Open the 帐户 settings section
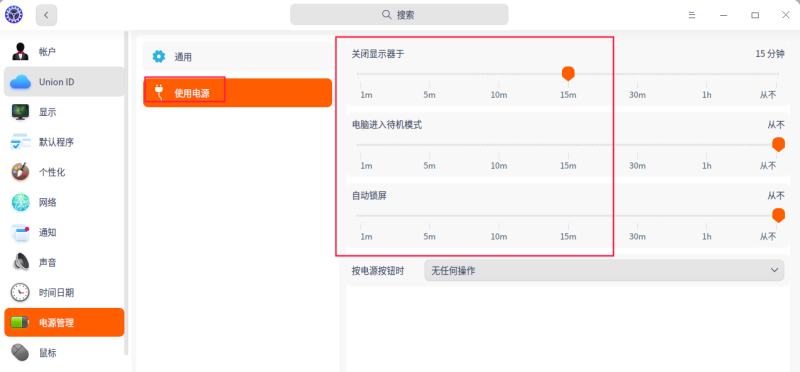 click(64, 52)
